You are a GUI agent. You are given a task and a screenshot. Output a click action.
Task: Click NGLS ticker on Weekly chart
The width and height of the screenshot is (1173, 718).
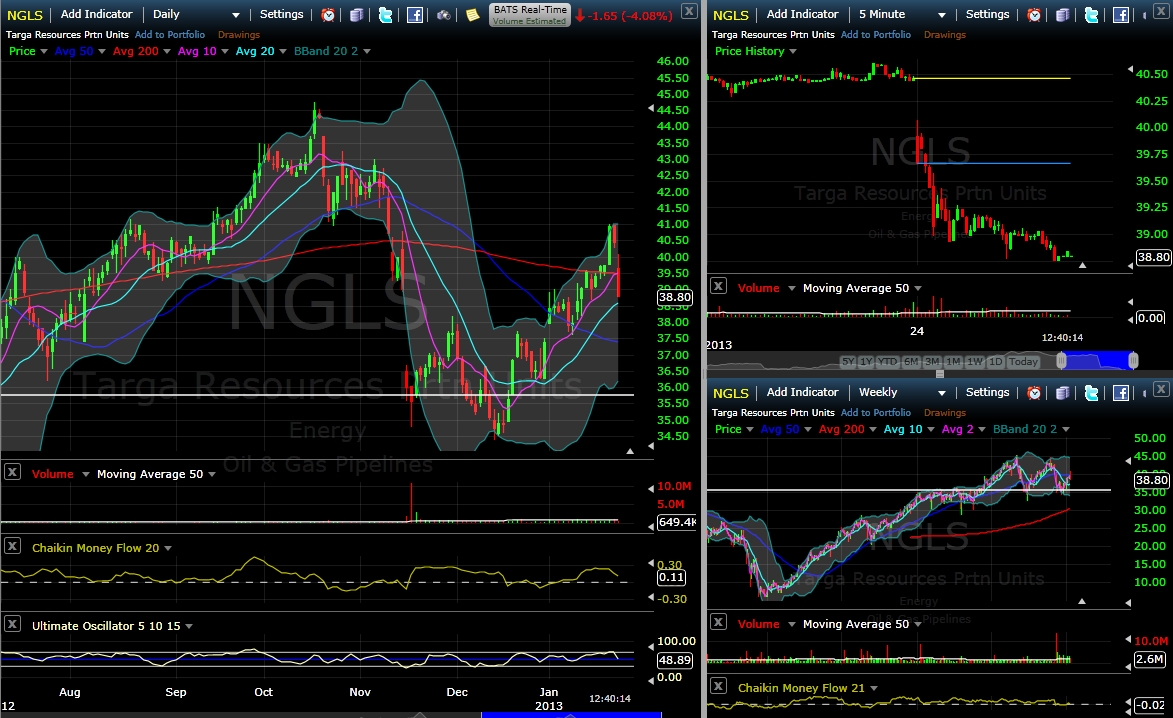730,393
